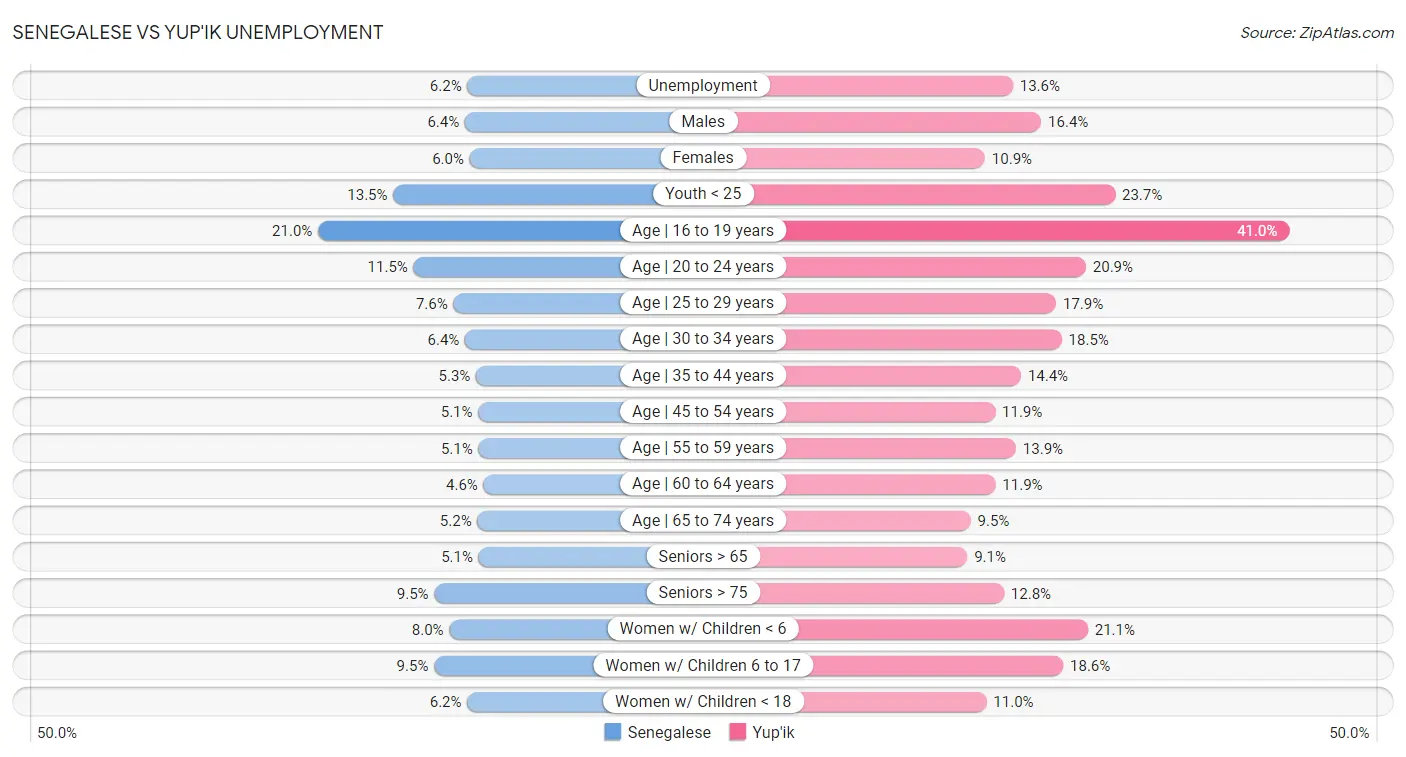Toggle the Senegalese legend label
This screenshot has height=757, width=1406.
668,732
